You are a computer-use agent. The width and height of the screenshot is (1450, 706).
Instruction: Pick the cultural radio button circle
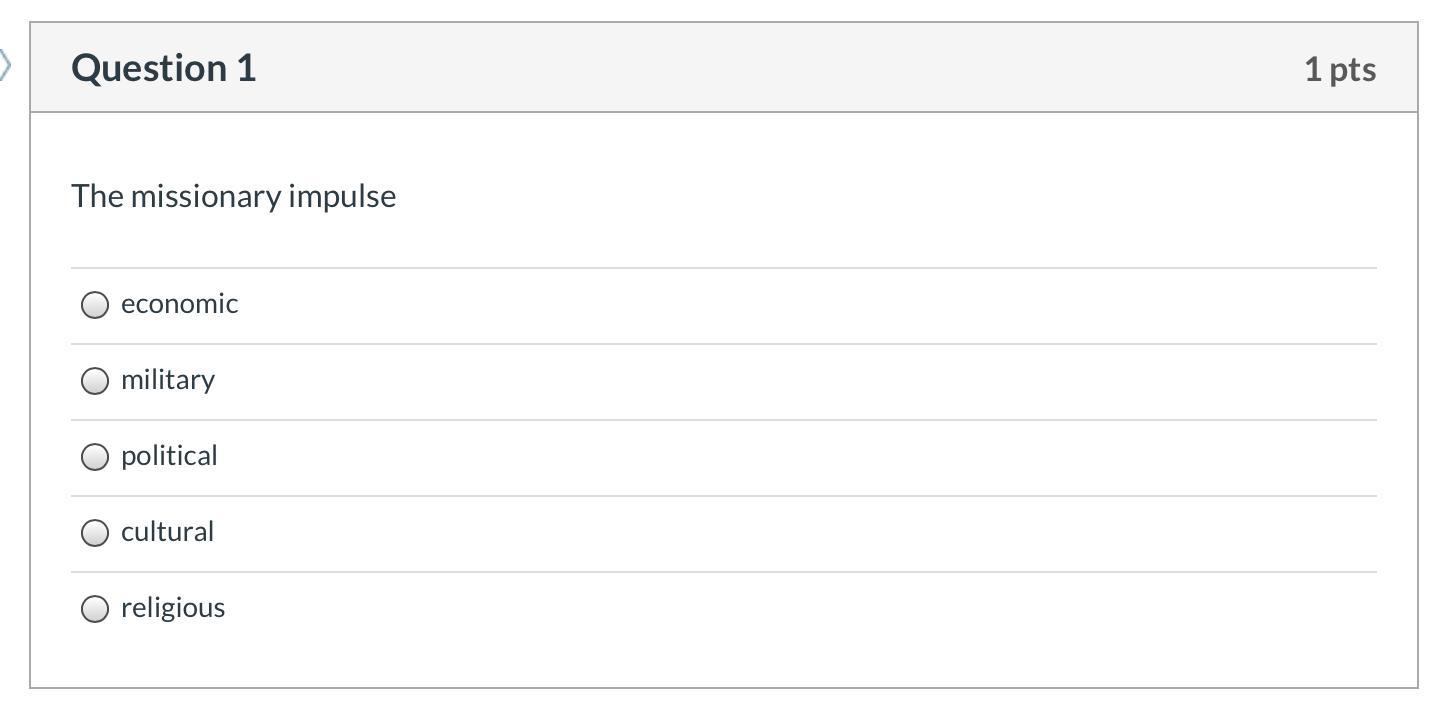[x=95, y=533]
